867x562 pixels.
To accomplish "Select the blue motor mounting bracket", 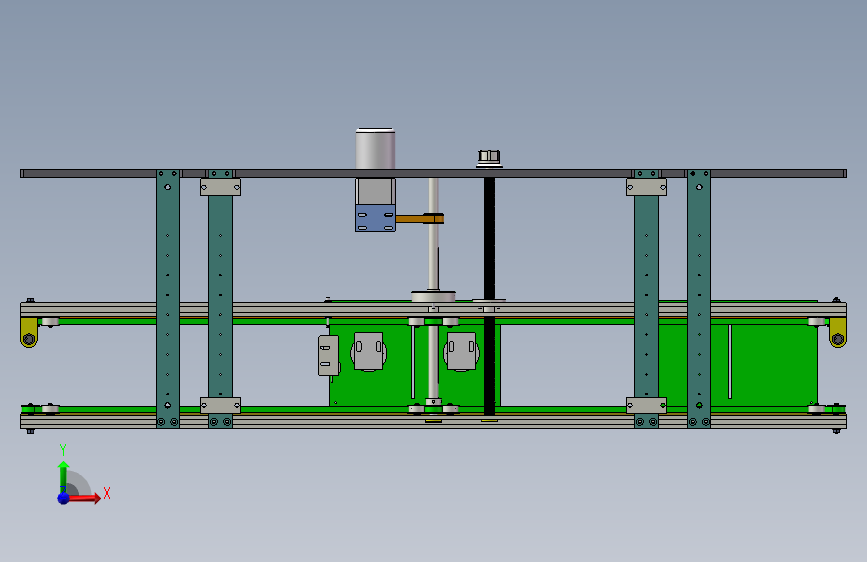I will click(x=375, y=218).
